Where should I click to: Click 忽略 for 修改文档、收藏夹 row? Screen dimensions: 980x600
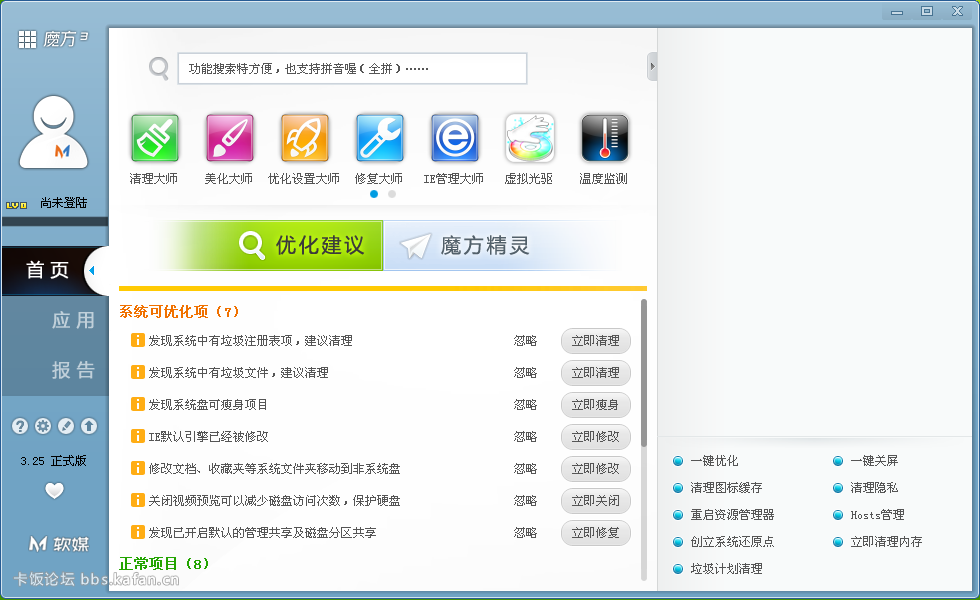point(525,468)
